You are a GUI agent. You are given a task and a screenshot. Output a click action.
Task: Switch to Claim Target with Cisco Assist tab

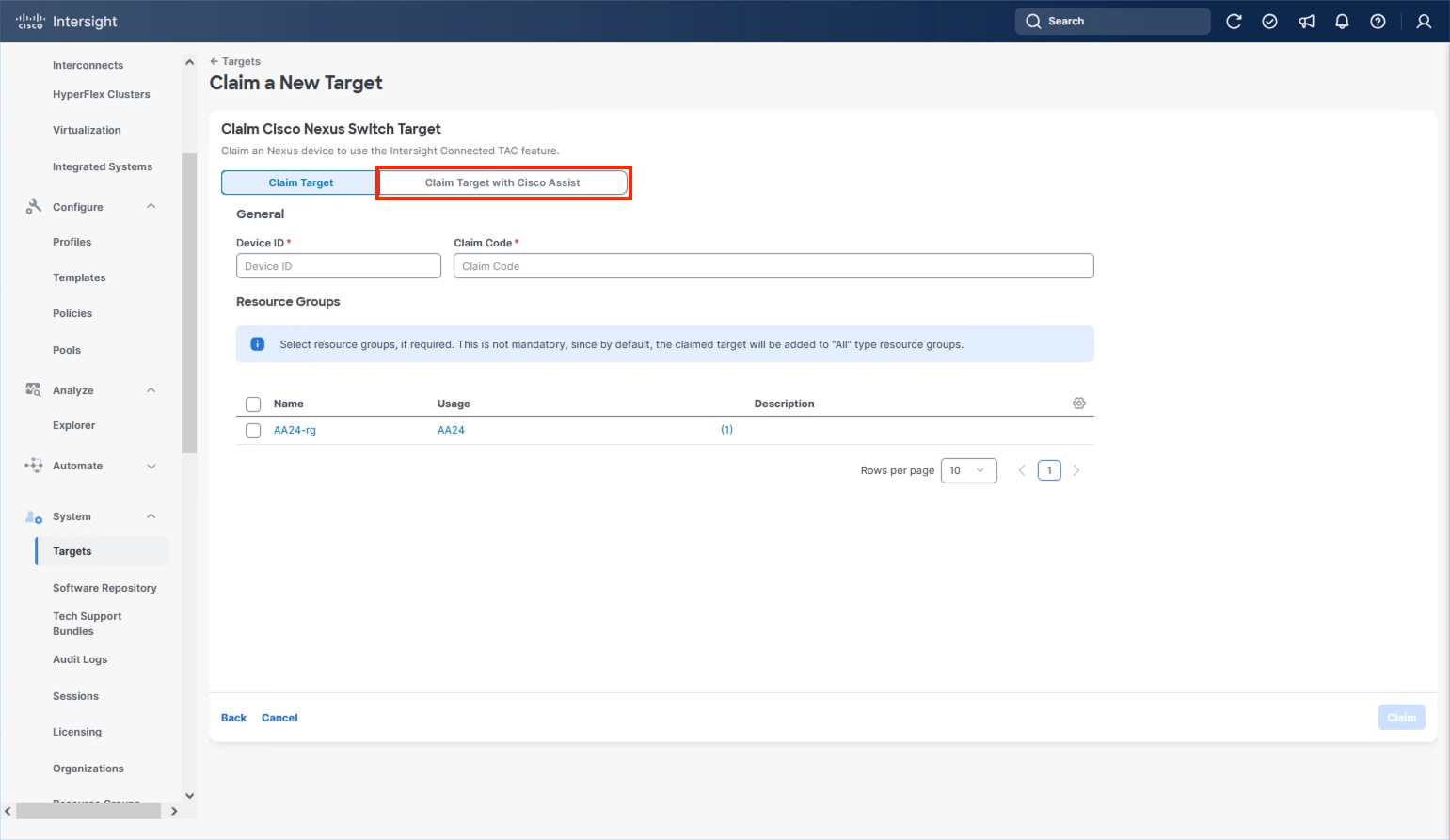pyautogui.click(x=502, y=182)
